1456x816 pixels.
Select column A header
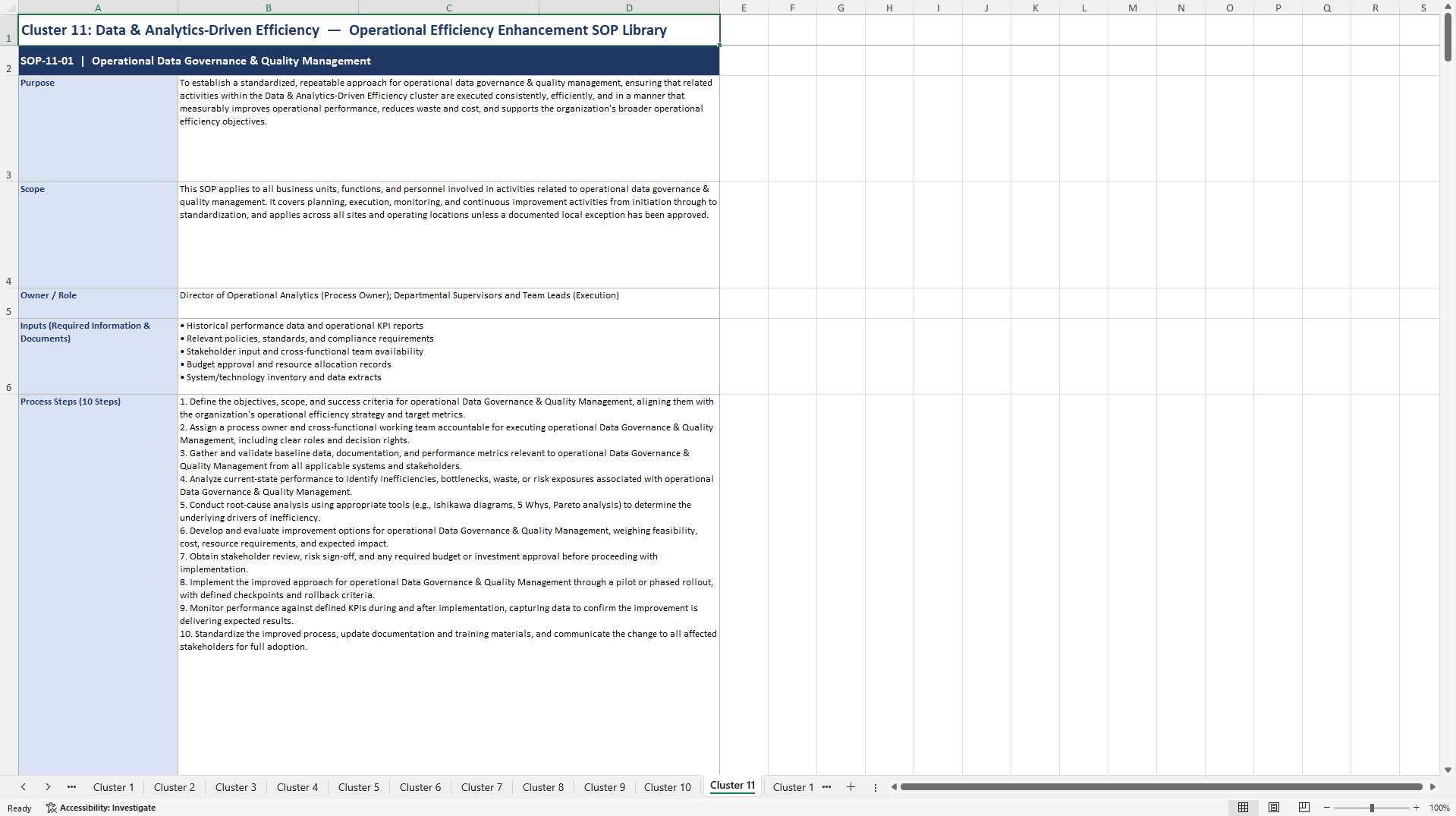click(98, 8)
